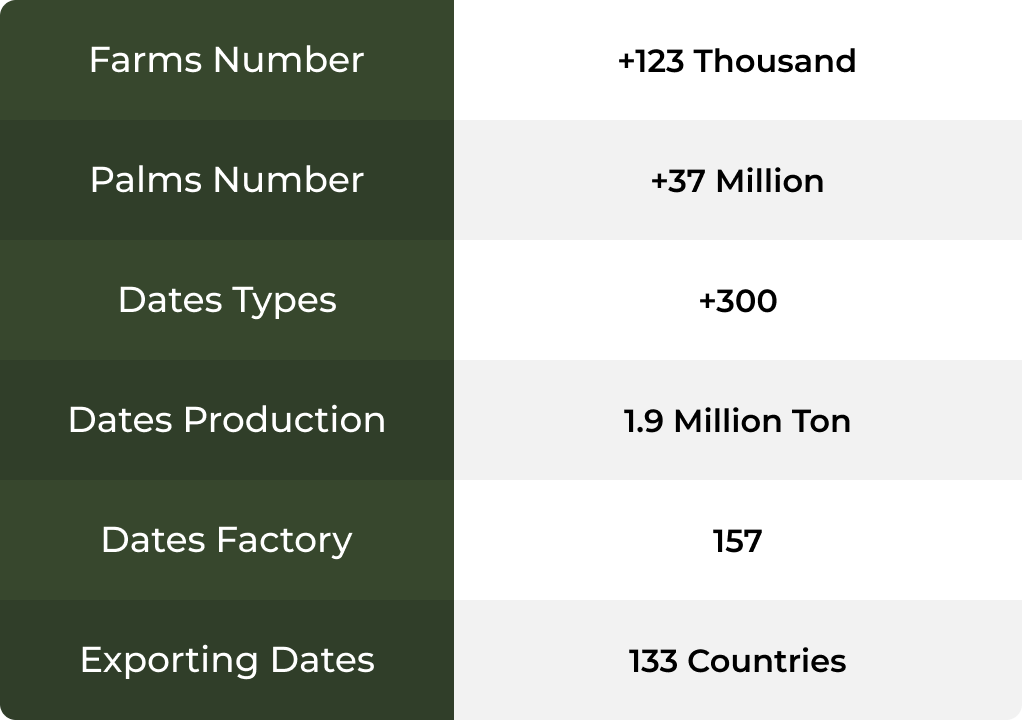Select the +37 Million value
This screenshot has height=720, width=1022.
point(737,181)
